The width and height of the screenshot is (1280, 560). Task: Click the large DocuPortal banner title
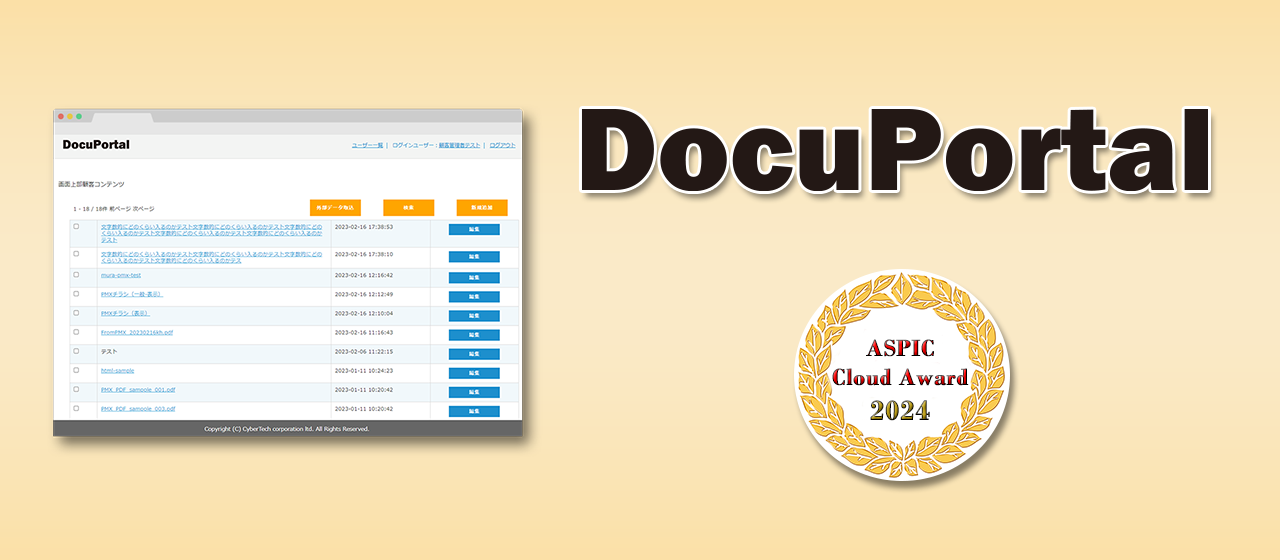tap(896, 152)
